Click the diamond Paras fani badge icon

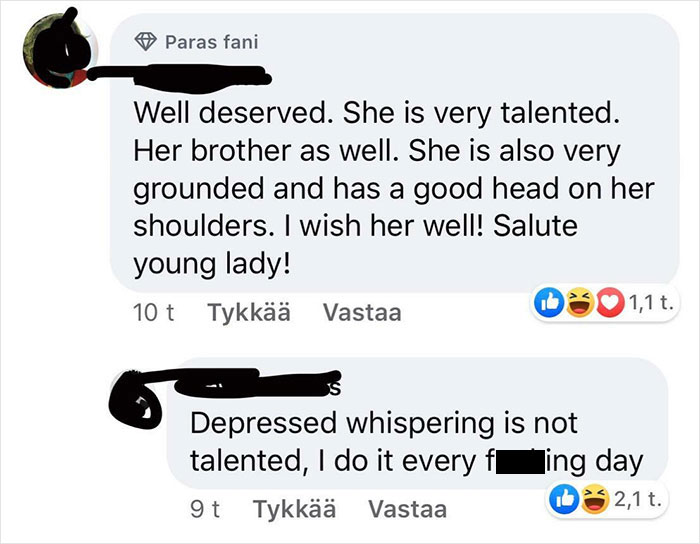146,42
